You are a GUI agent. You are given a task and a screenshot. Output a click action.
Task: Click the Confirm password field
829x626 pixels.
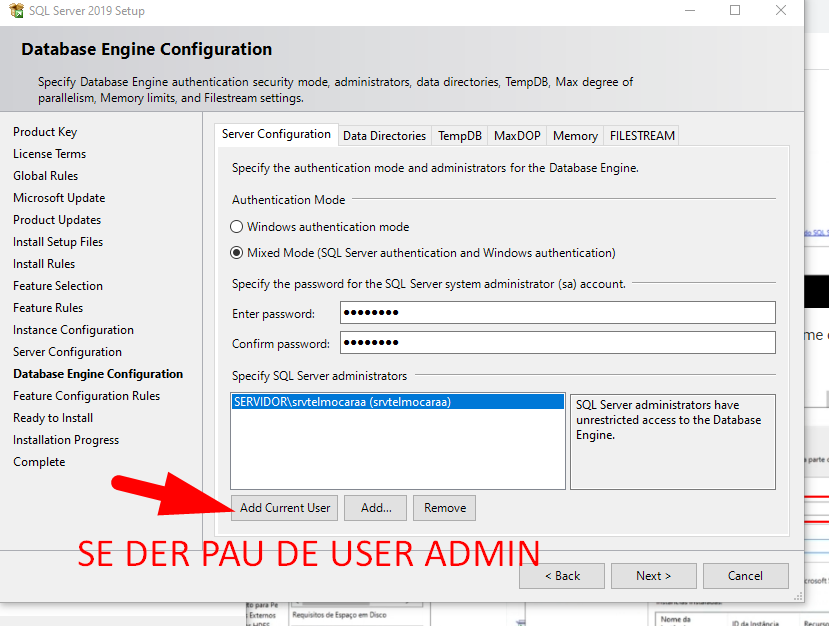[x=557, y=343]
